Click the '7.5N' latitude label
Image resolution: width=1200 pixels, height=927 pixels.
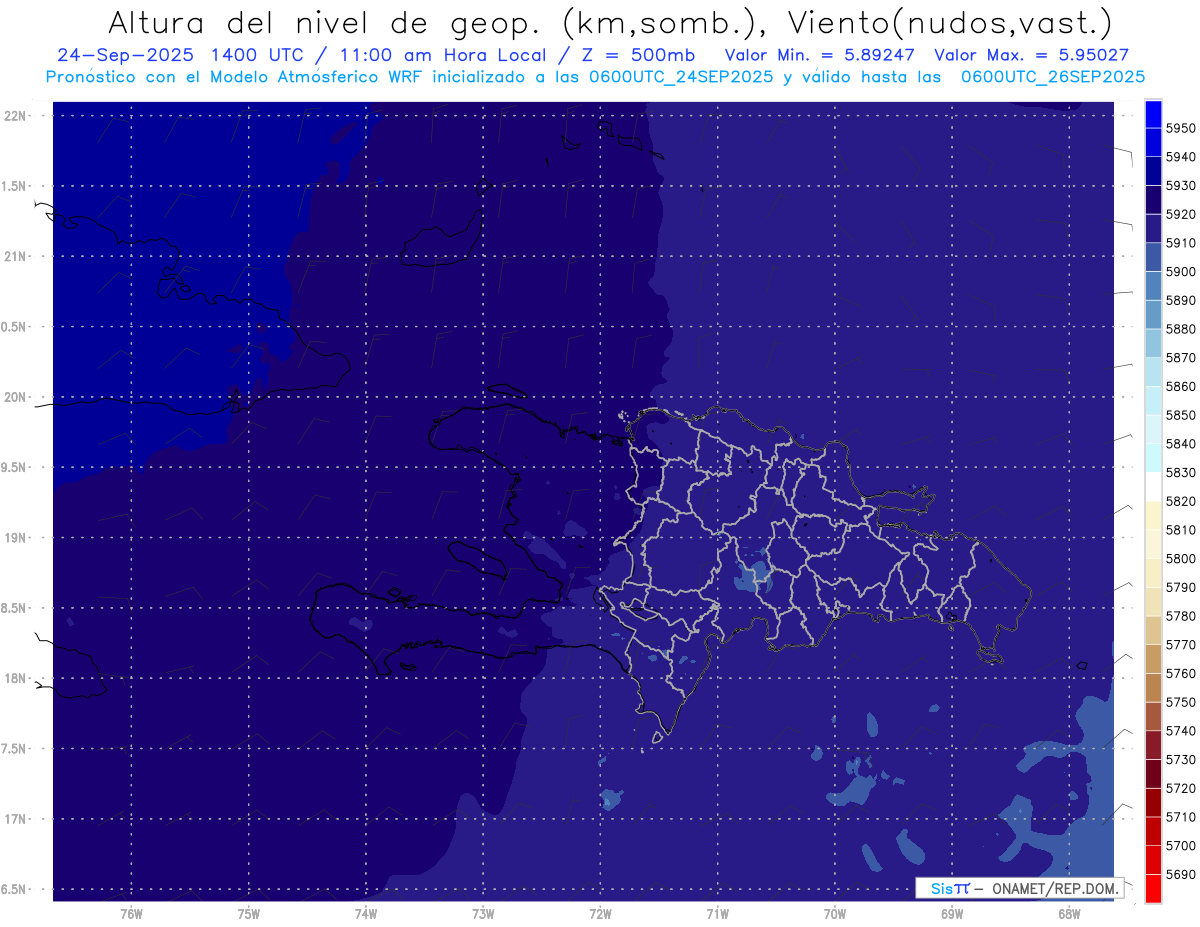point(14,749)
